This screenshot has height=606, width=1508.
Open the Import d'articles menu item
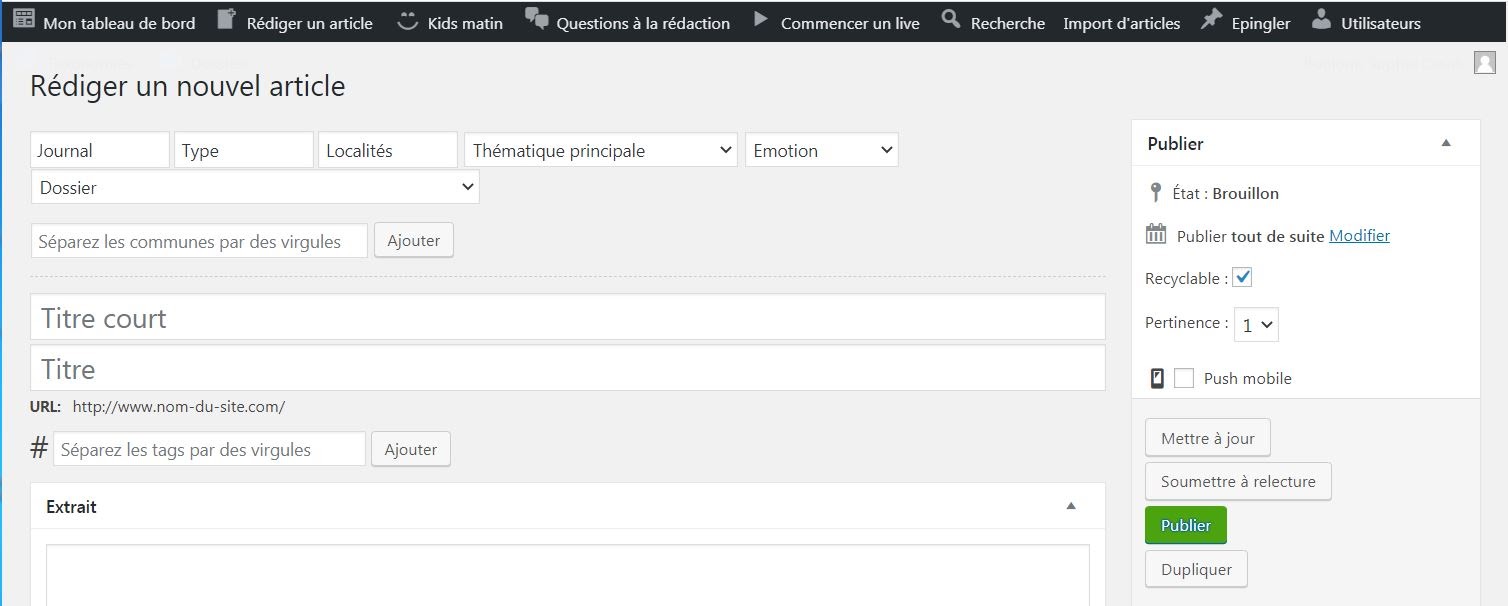[x=1121, y=23]
